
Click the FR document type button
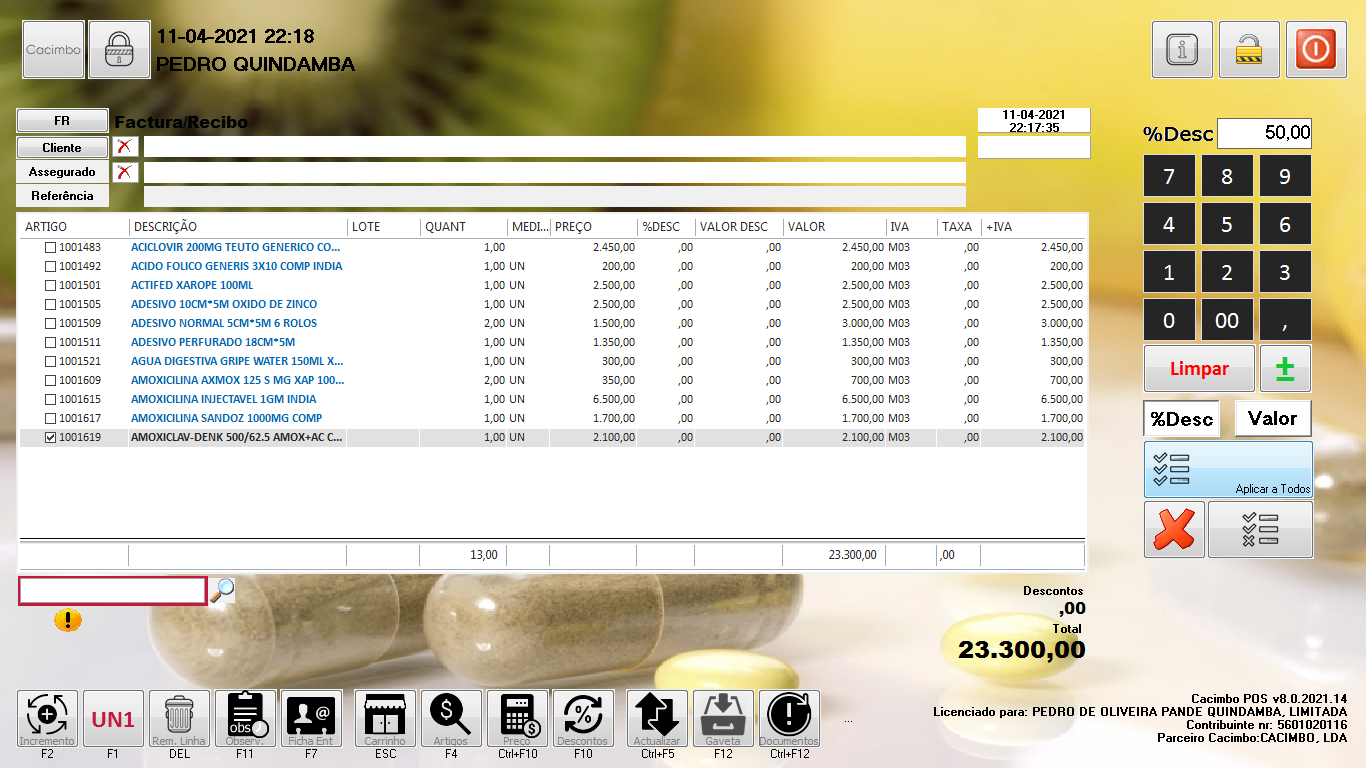[x=62, y=120]
